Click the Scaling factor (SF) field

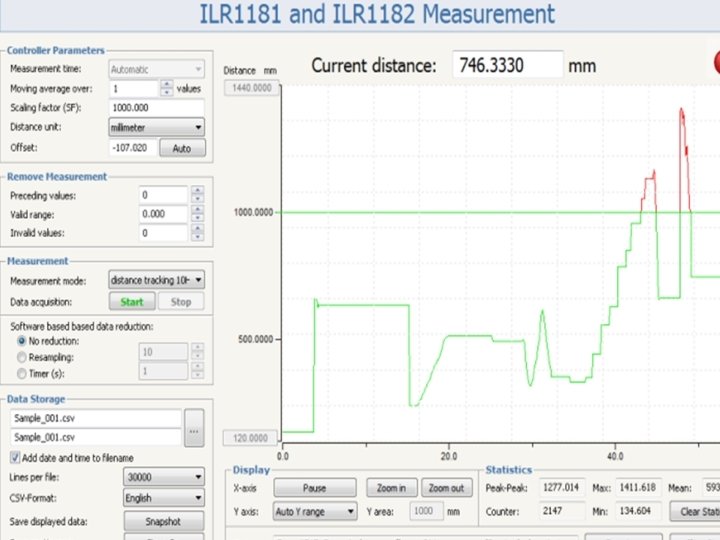pyautogui.click(x=156, y=107)
